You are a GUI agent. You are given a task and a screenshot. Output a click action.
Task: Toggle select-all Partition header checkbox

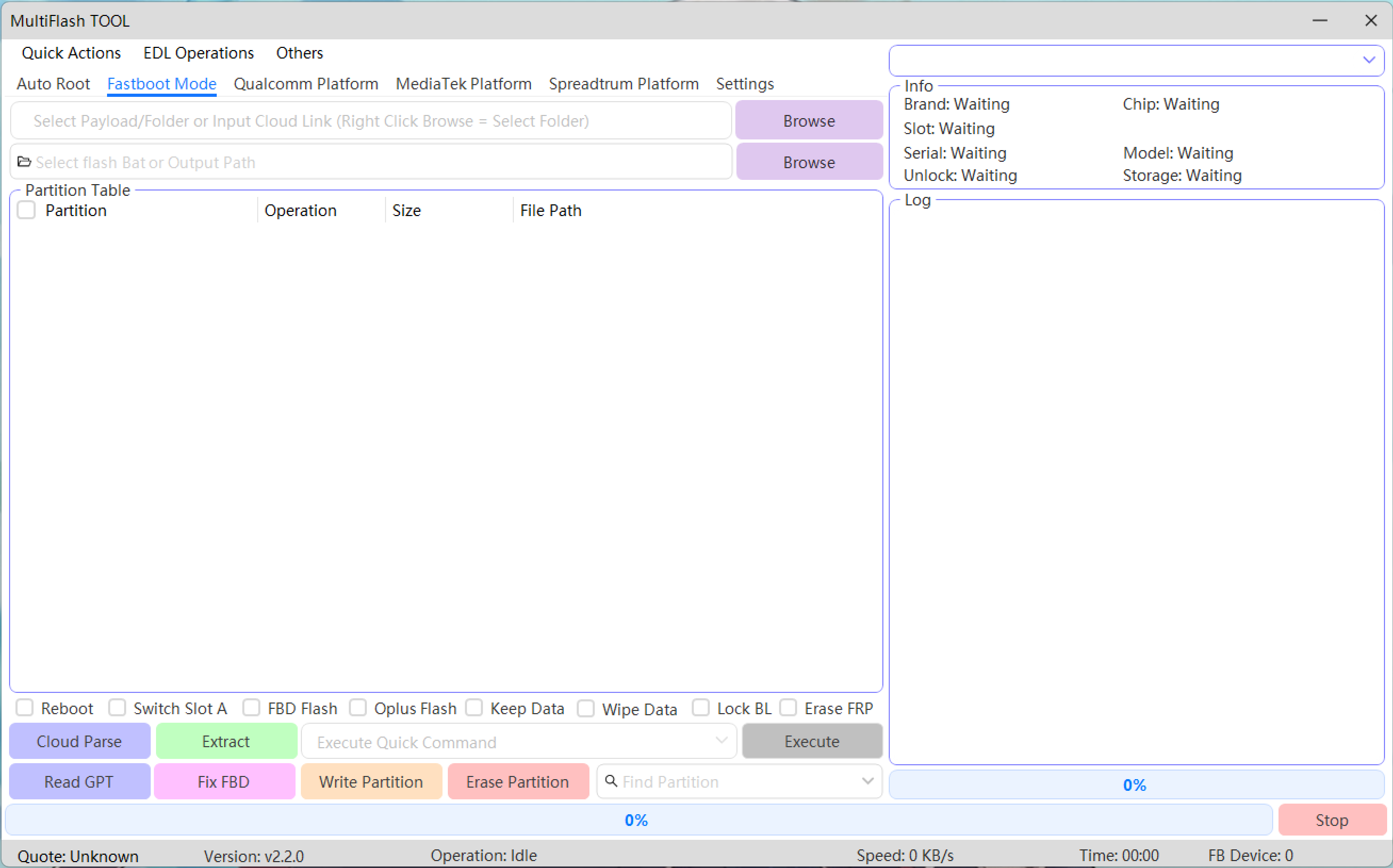point(27,210)
